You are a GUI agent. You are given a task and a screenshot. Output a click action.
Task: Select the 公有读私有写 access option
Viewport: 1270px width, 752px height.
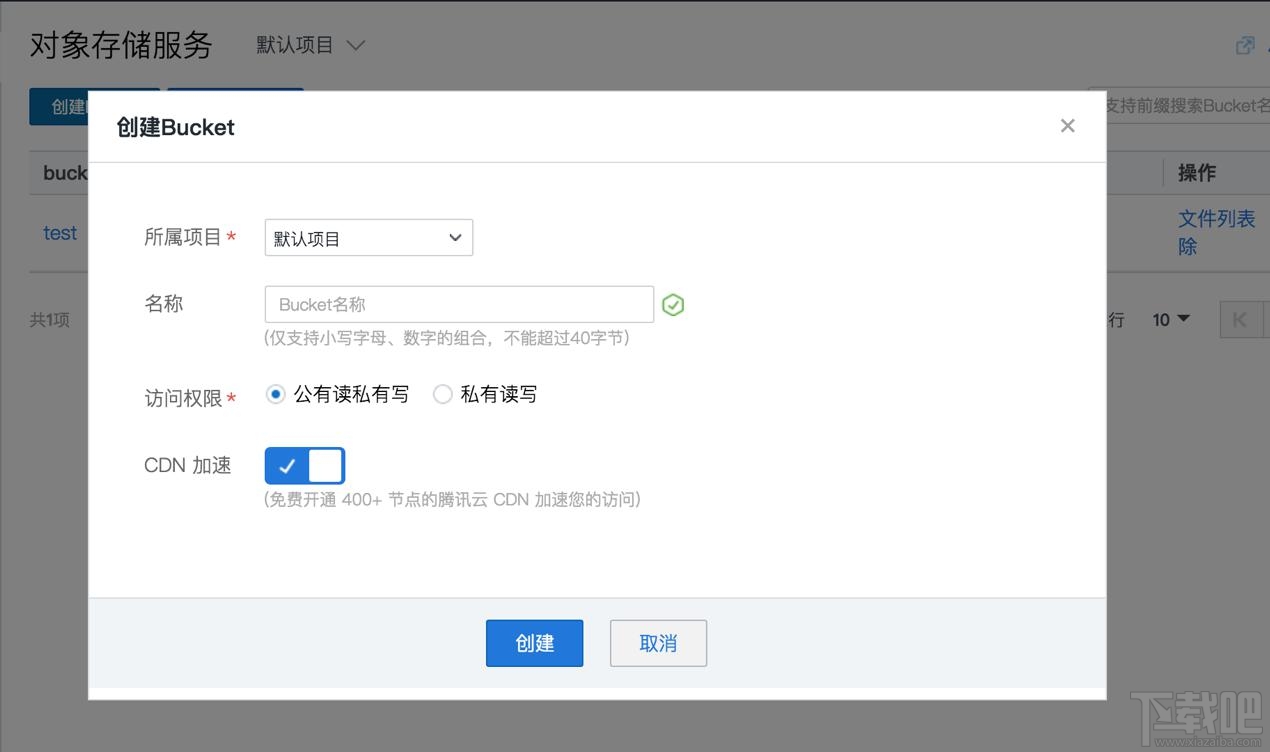[275, 394]
